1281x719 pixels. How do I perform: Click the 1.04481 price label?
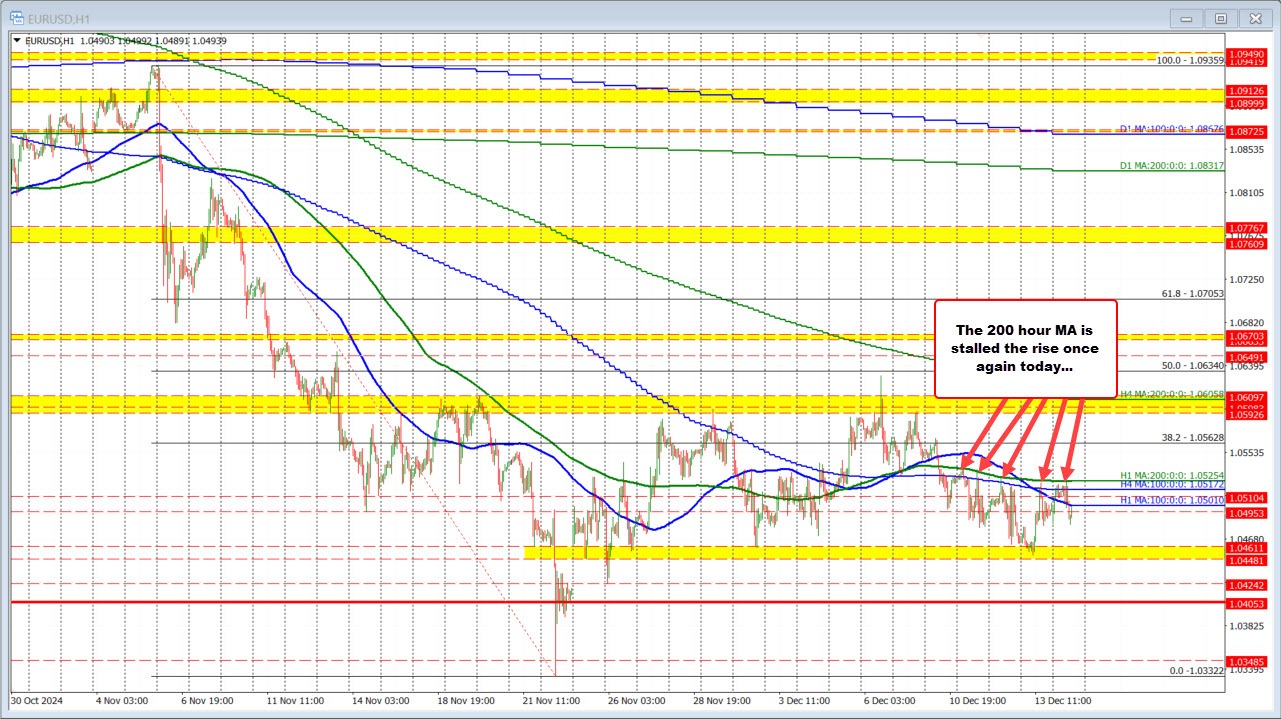[1248, 559]
